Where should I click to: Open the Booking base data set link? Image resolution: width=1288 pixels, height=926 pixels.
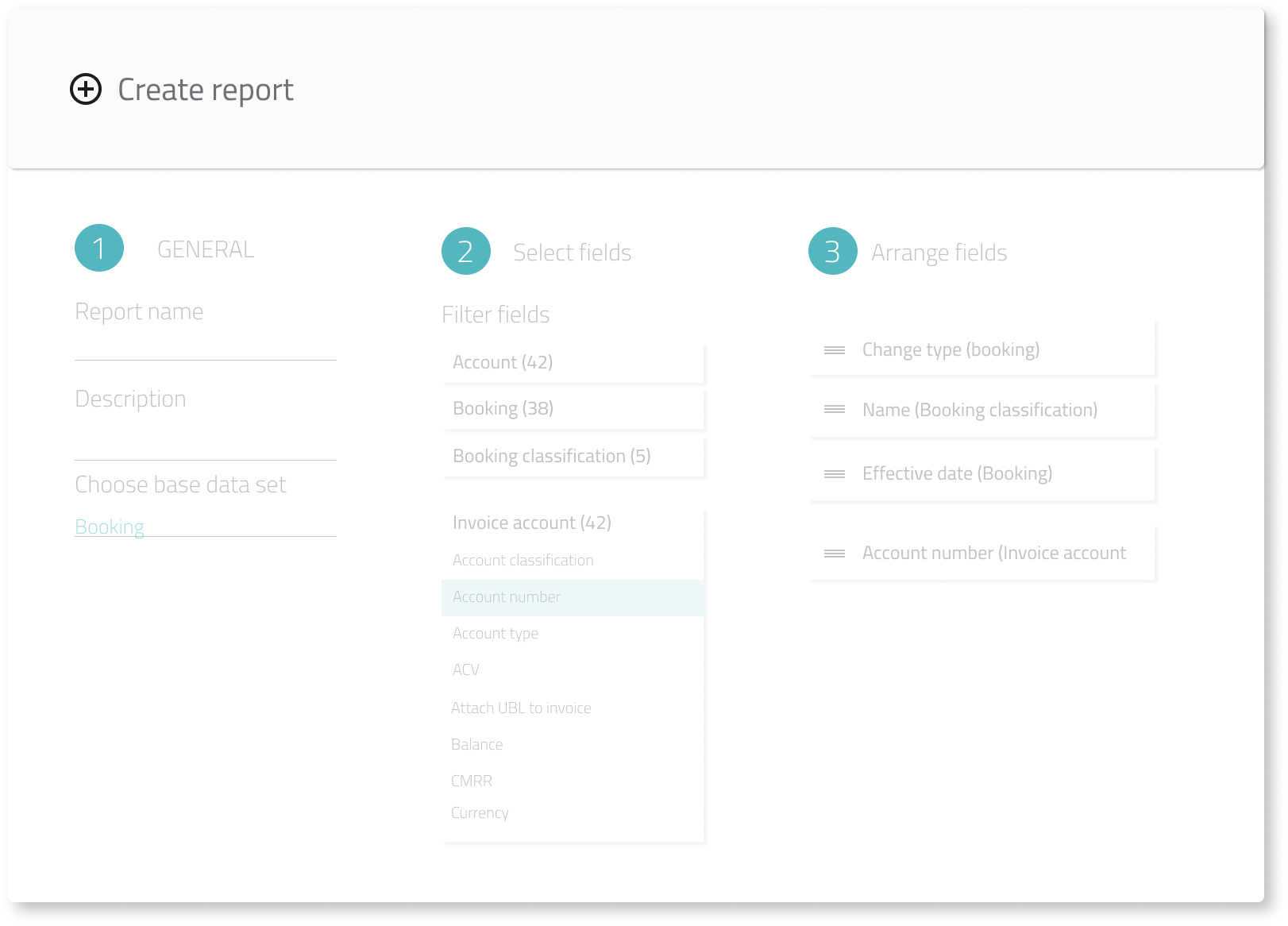point(110,526)
